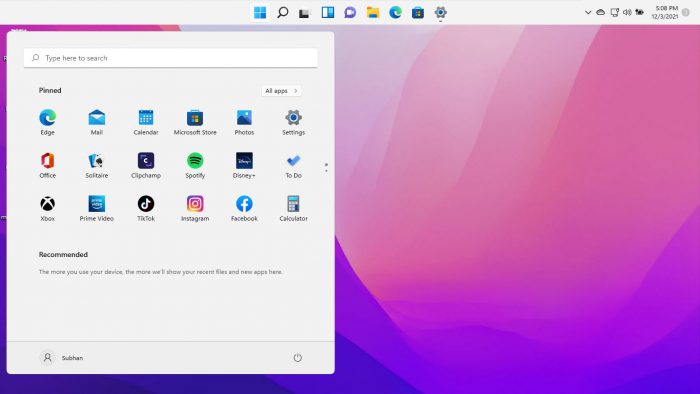Screen dimensions: 700x394
Task: Open Edge browser from the taskbar
Action: [395, 12]
